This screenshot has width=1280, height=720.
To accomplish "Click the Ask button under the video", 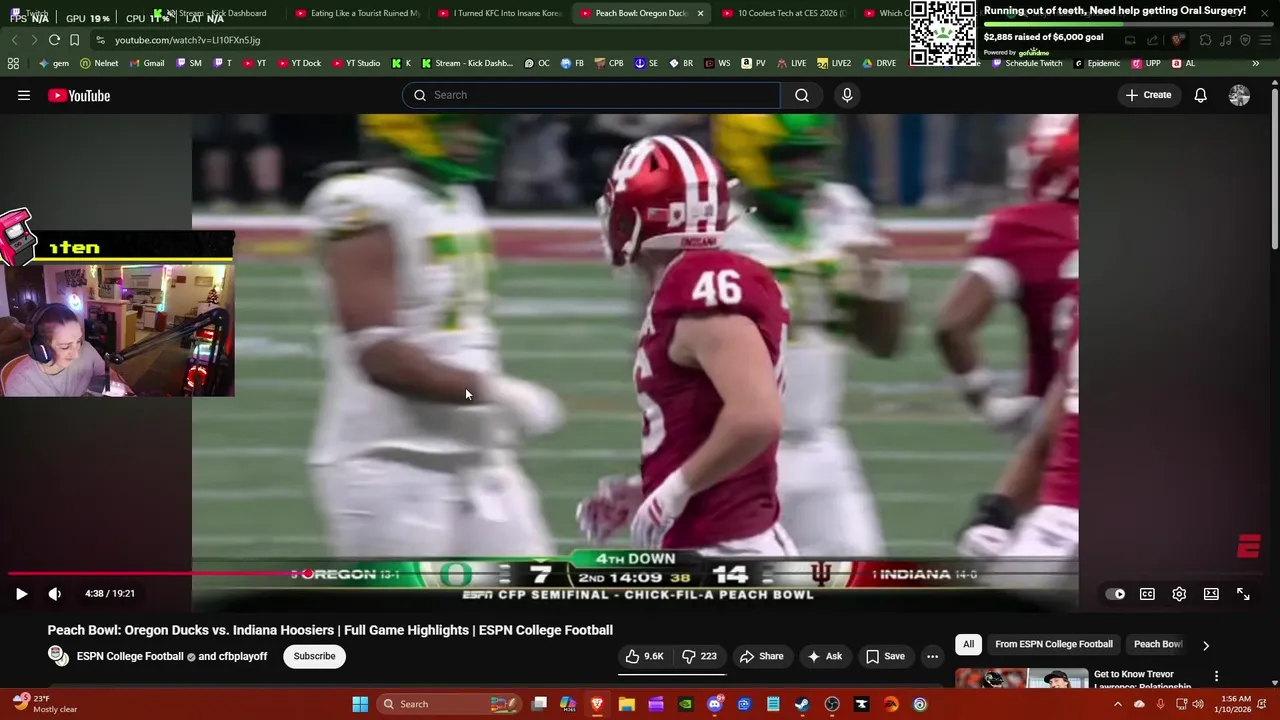I will 825,656.
